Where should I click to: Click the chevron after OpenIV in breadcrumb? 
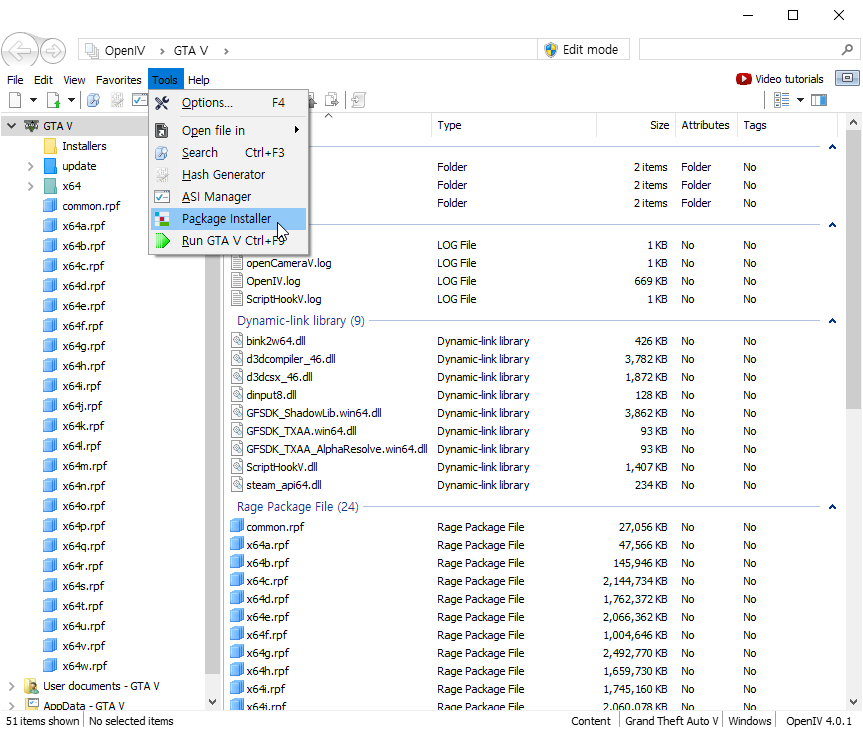(x=162, y=51)
